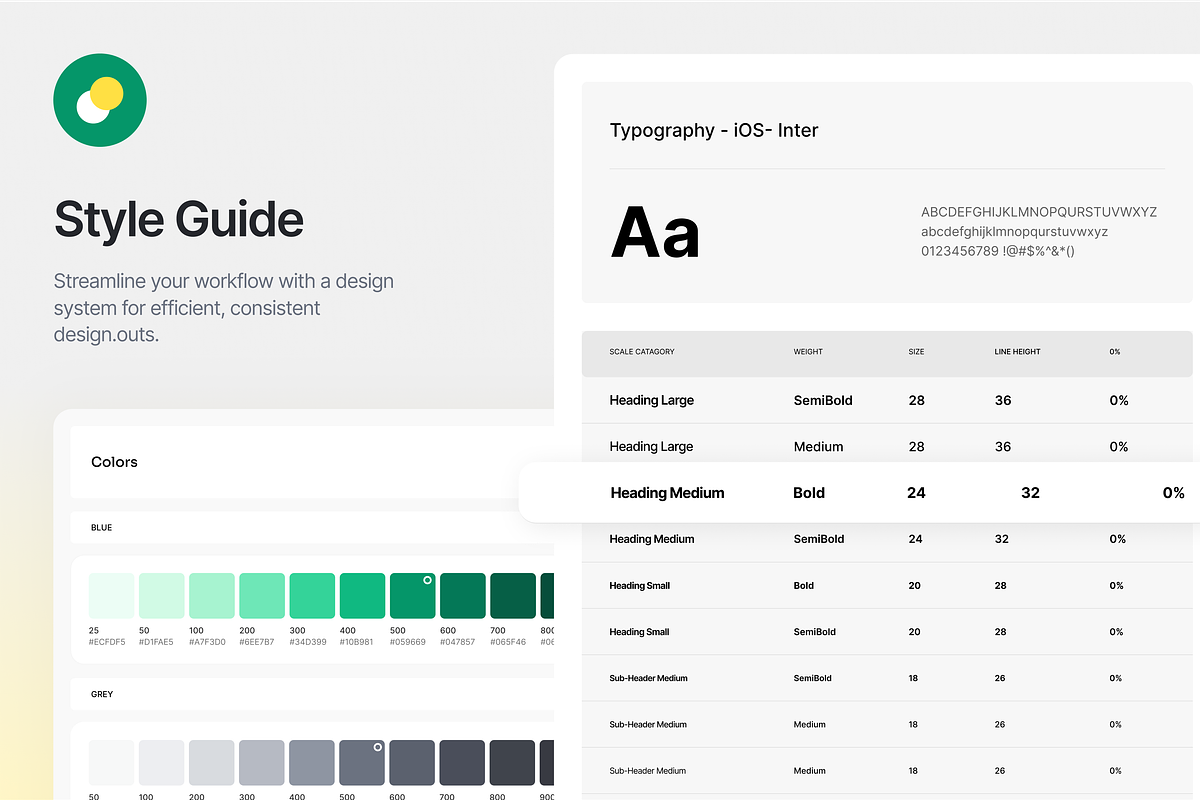1200x800 pixels.
Task: Click the "Streamline your workflow" description paragraph
Action: pos(224,308)
